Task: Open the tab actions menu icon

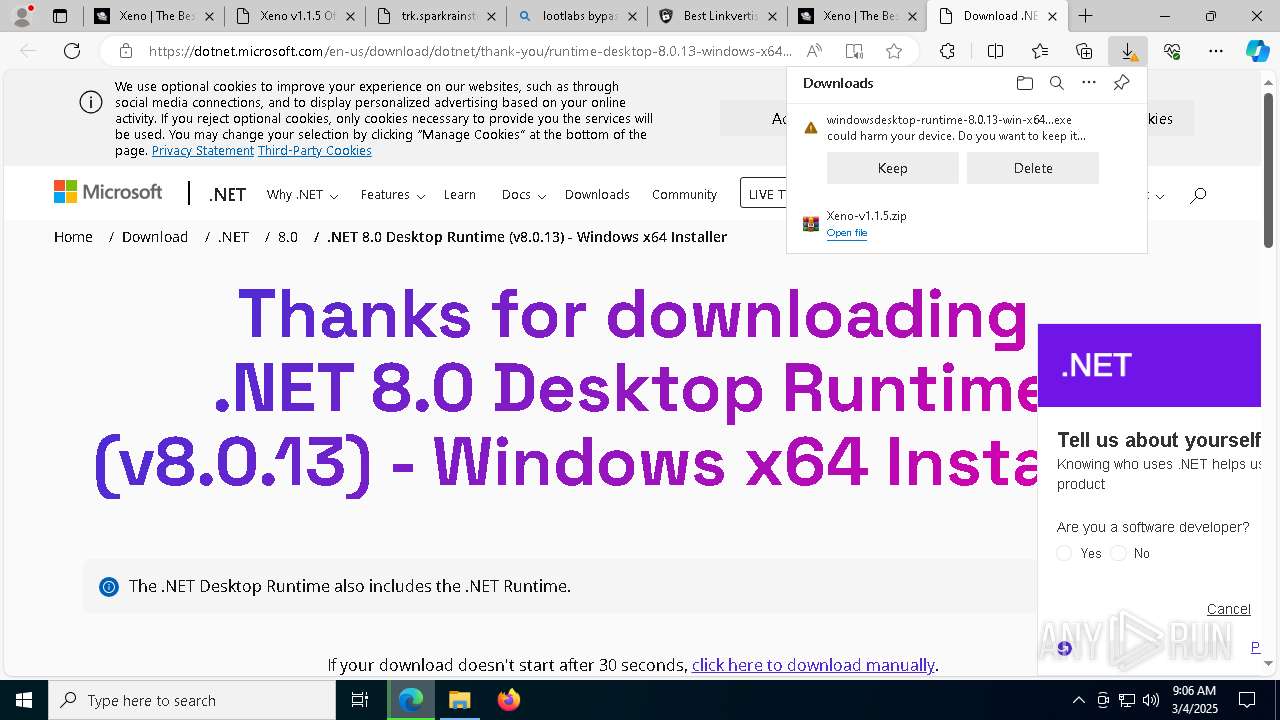Action: coord(60,16)
